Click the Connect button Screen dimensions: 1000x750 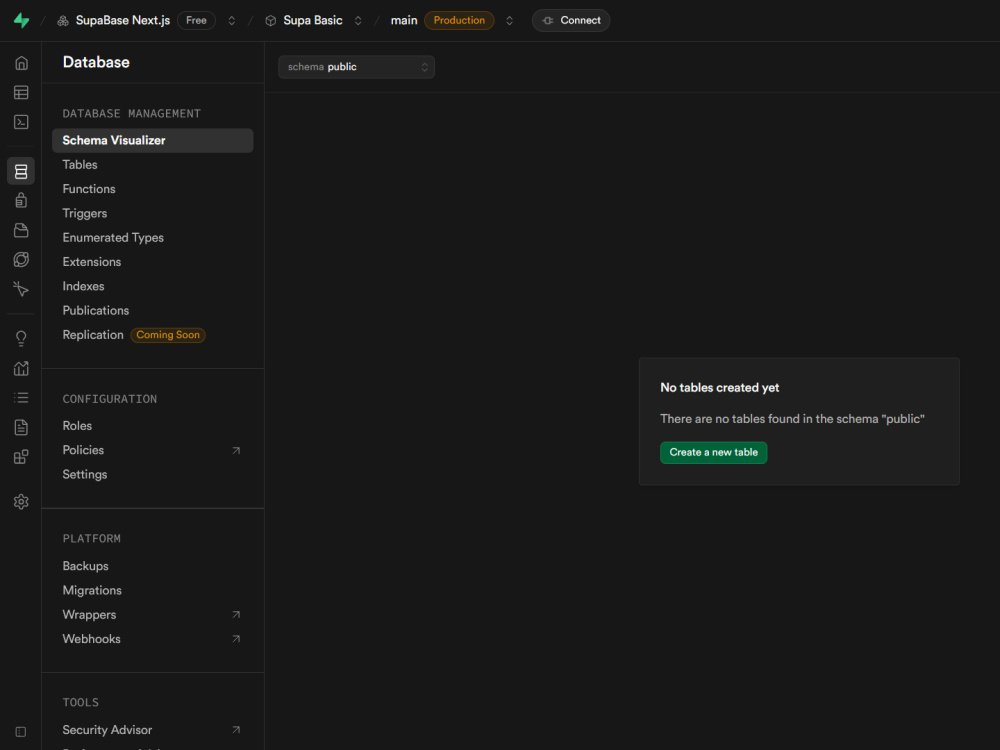click(571, 20)
